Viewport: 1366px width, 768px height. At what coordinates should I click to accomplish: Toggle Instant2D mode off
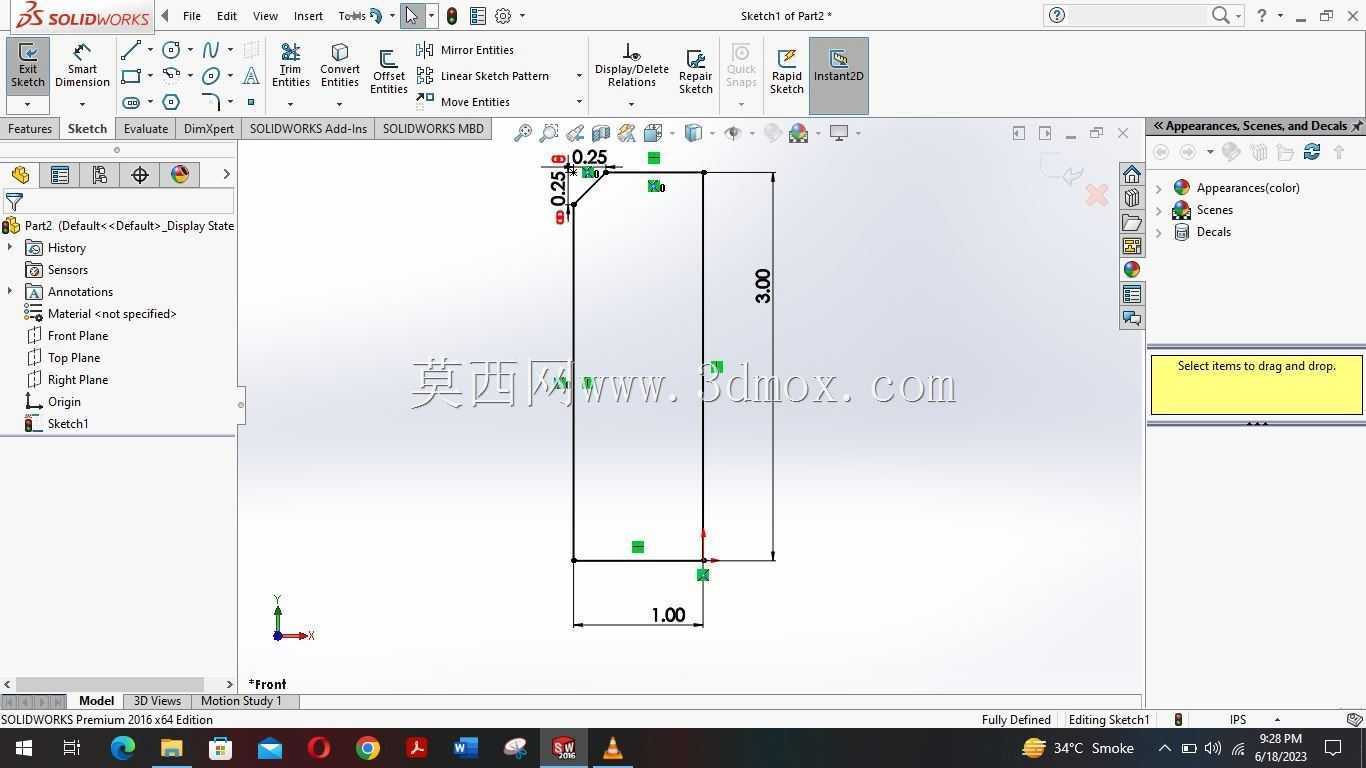838,75
